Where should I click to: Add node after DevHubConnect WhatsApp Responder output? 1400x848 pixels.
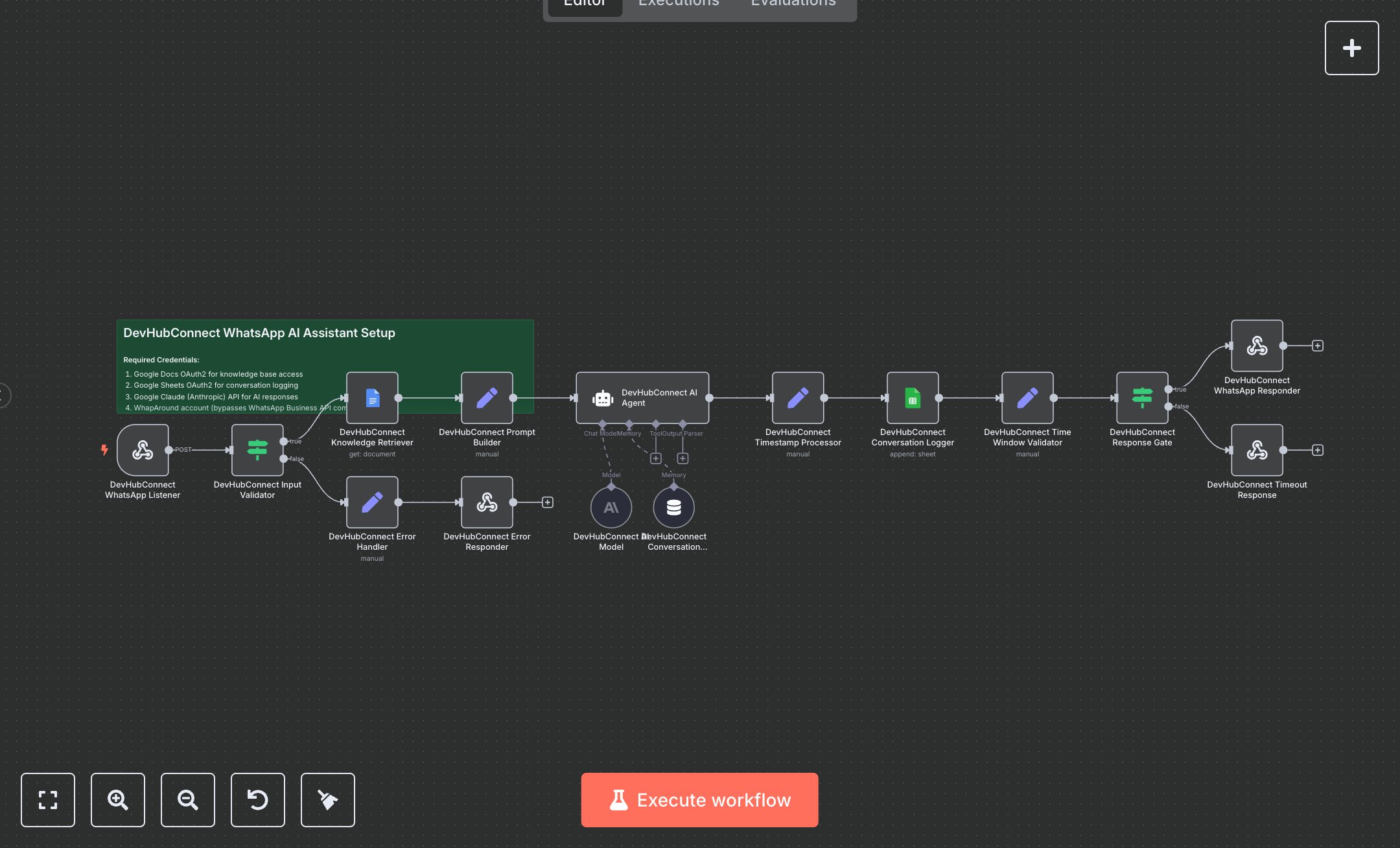(x=1318, y=346)
